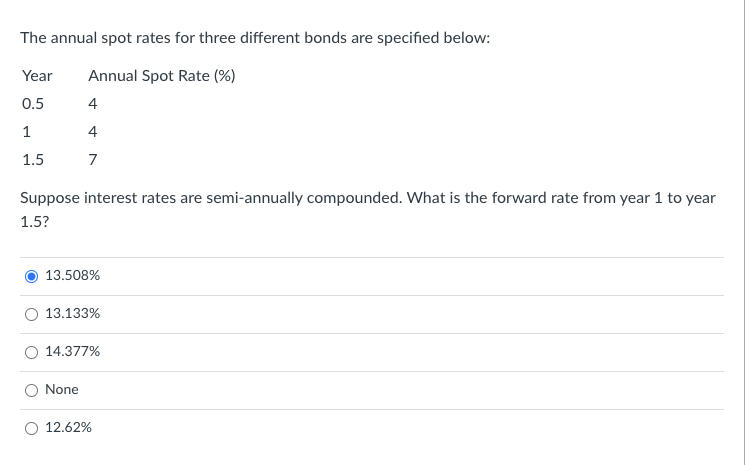This screenshot has width=745, height=465.
Task: Click the "12.62%" answer label text
Action: coord(69,427)
